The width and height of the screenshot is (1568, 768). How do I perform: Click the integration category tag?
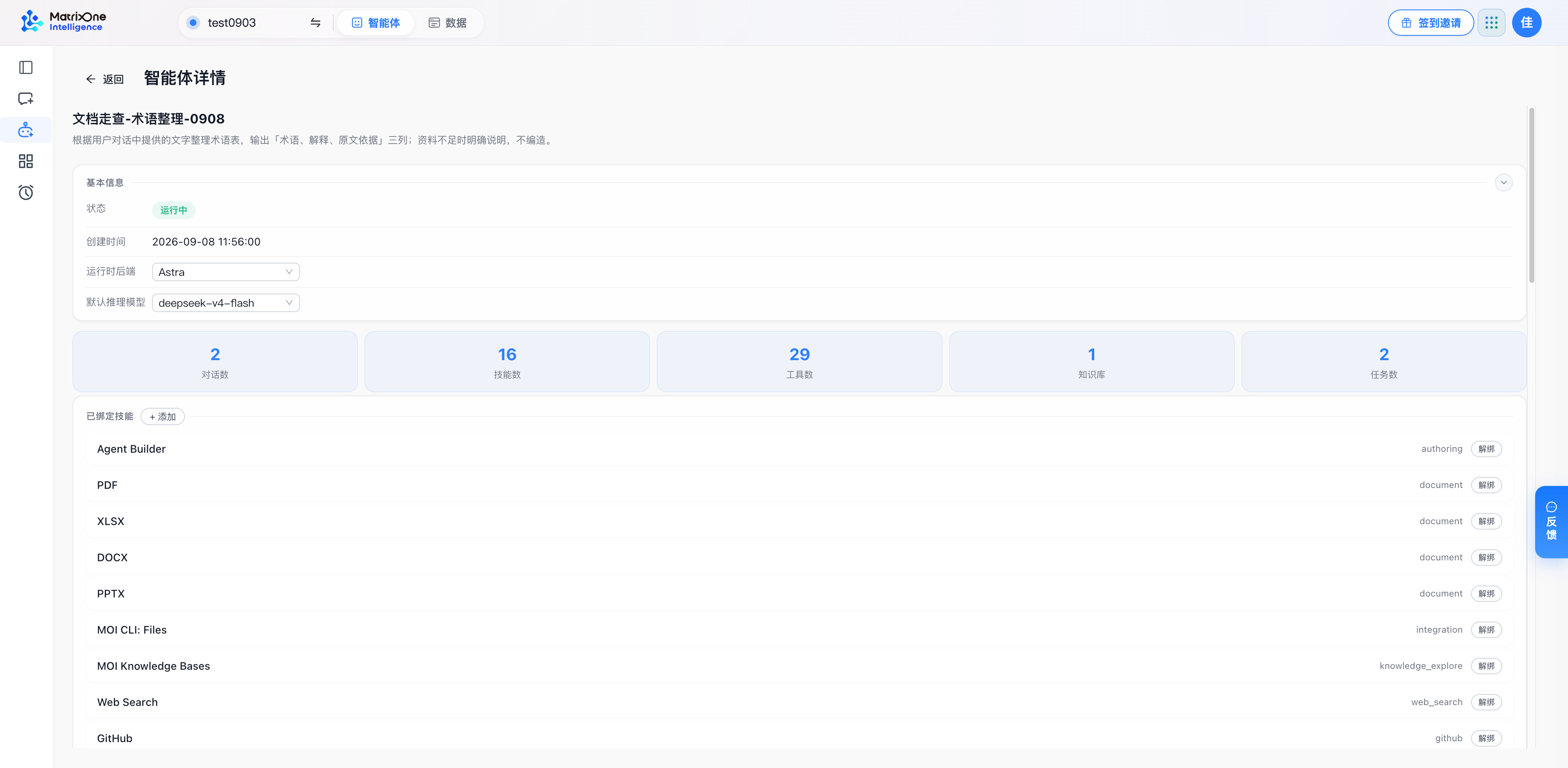click(1439, 630)
